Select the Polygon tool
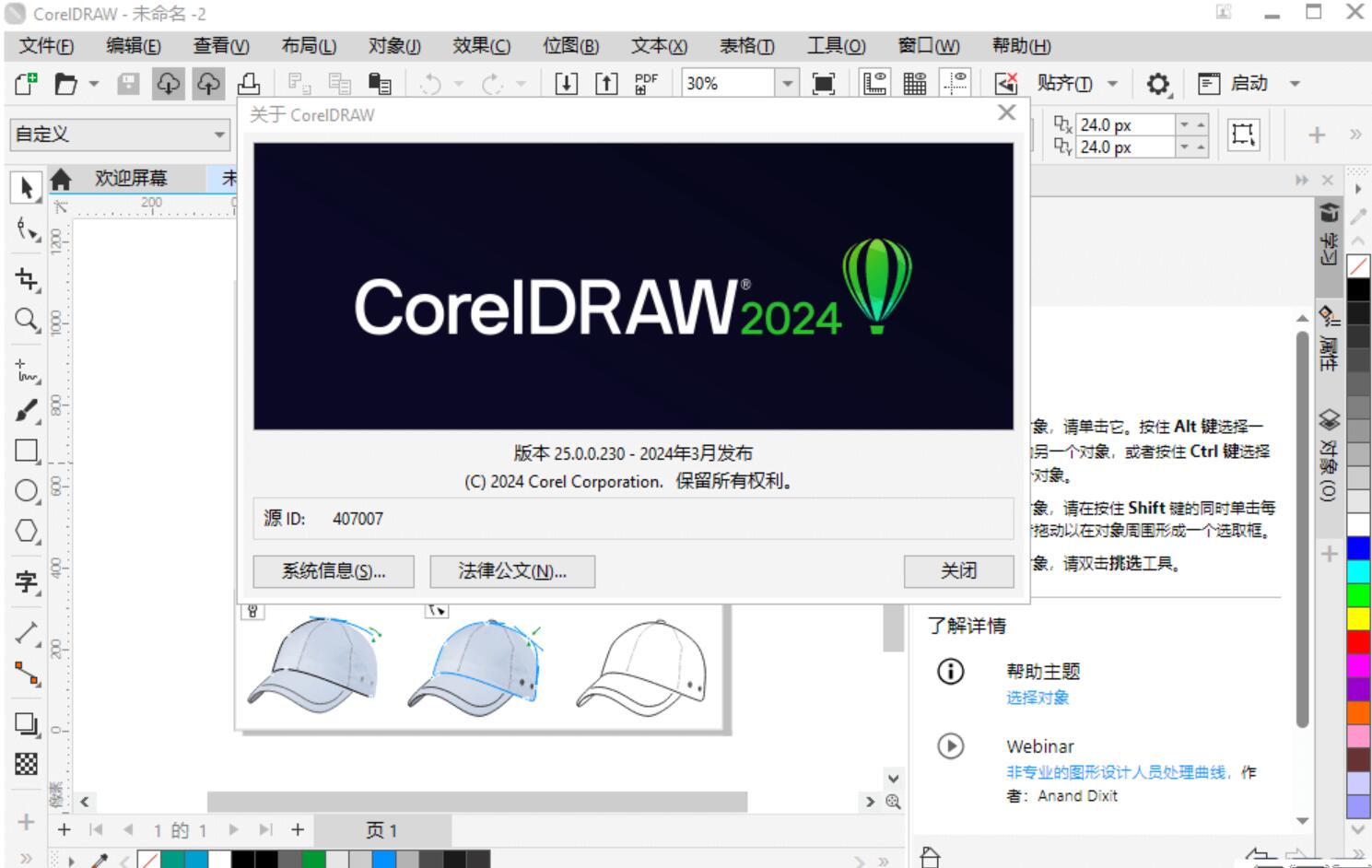Viewport: 1372px width, 868px height. point(26,531)
